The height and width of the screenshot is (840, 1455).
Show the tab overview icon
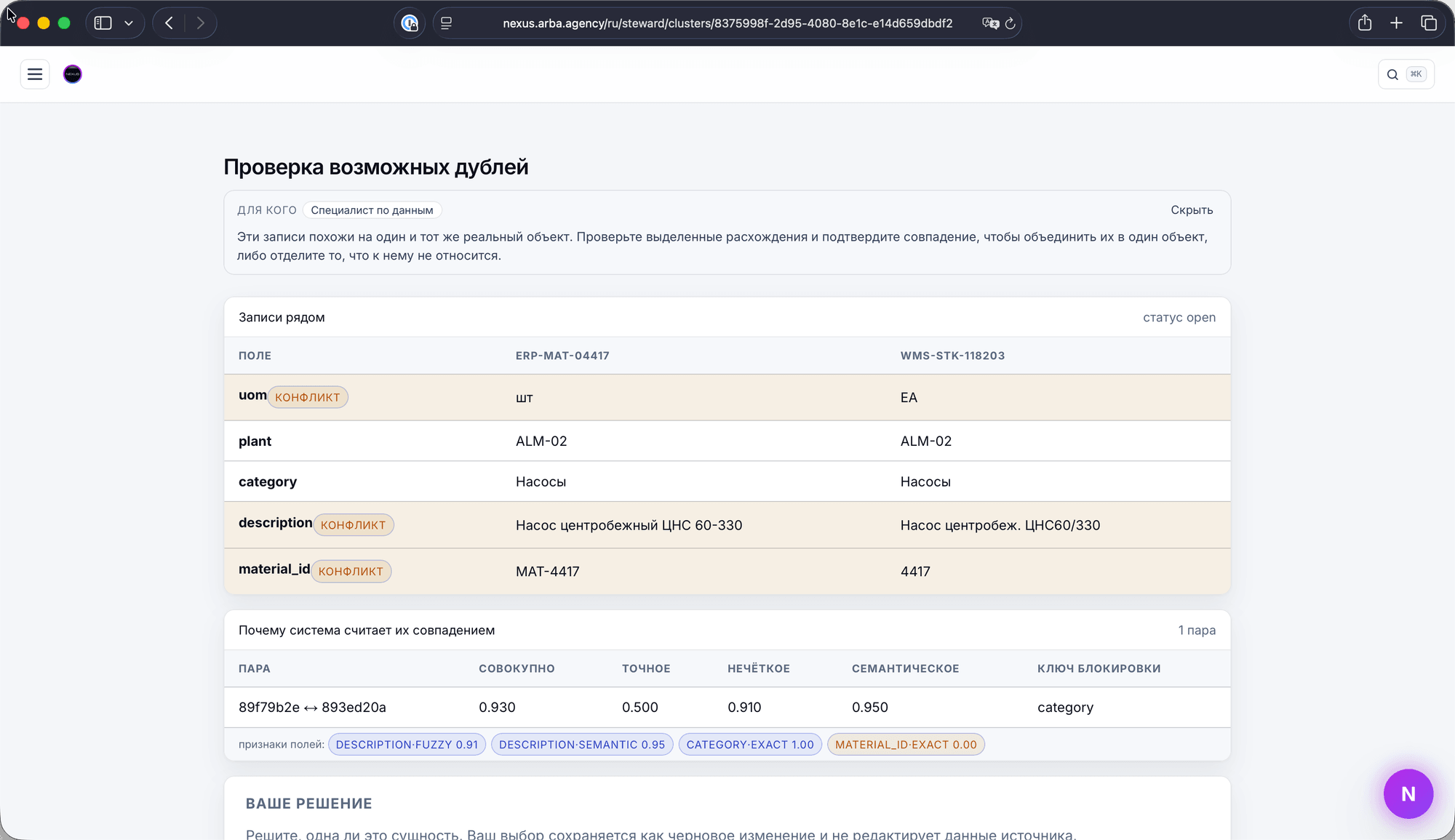tap(1429, 23)
